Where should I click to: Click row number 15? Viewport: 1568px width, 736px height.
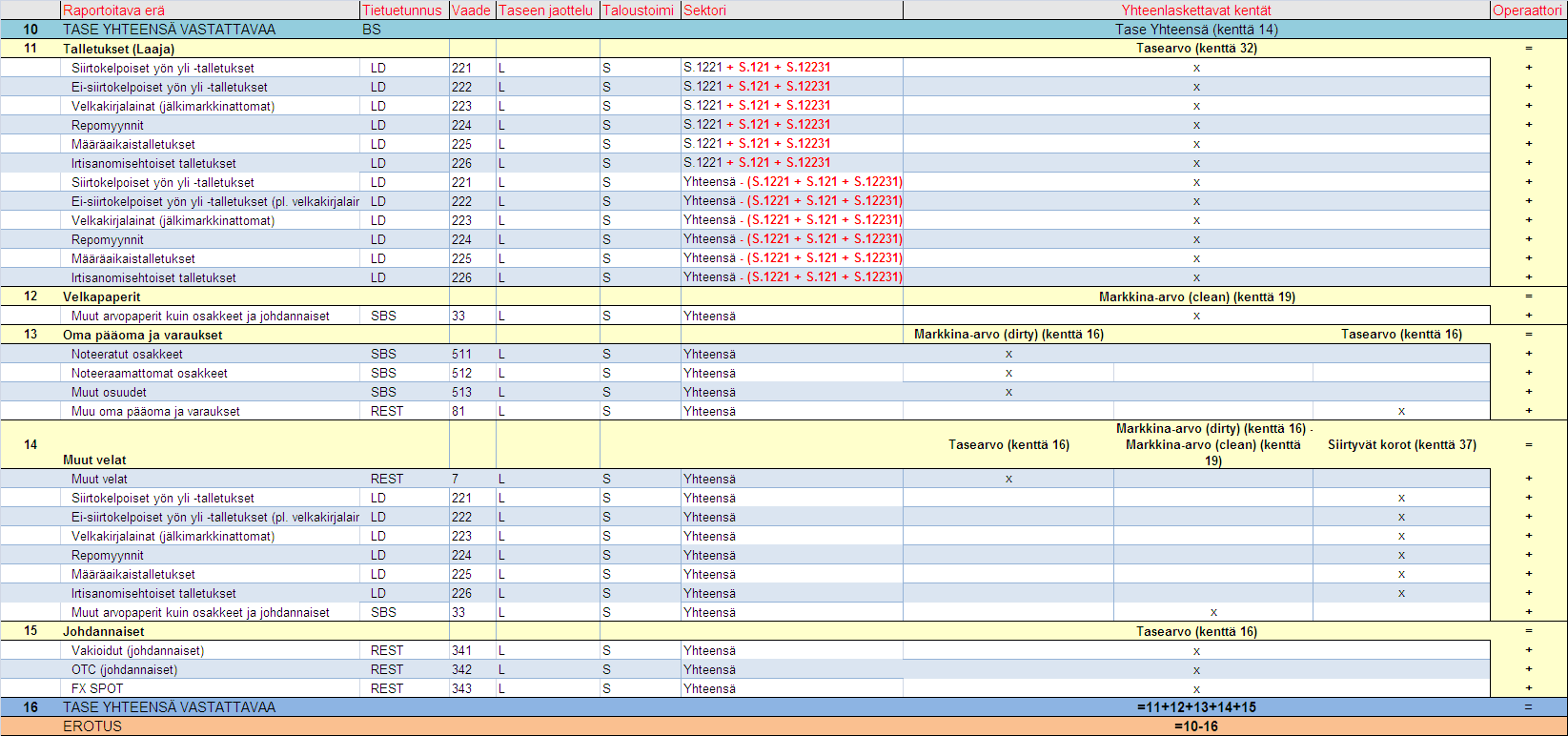pyautogui.click(x=31, y=631)
